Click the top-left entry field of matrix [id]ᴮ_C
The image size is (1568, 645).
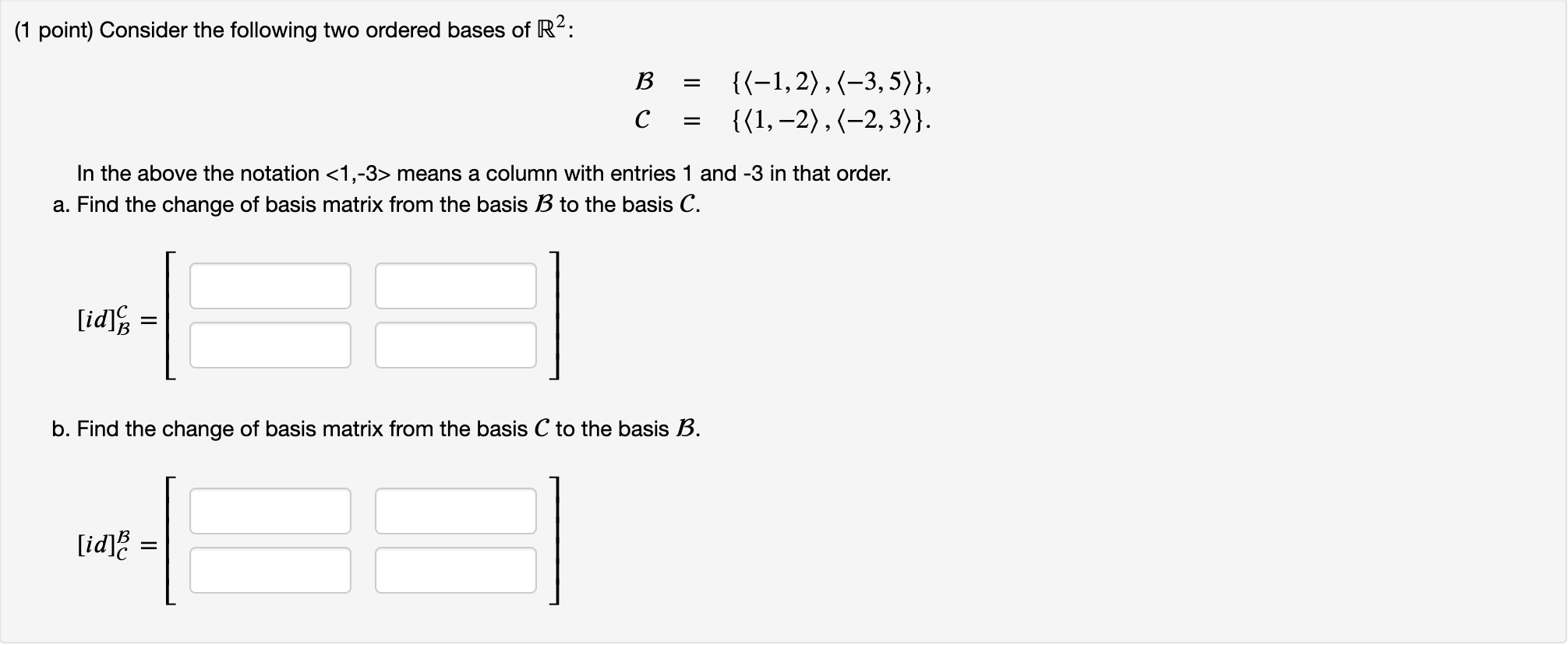tap(270, 512)
